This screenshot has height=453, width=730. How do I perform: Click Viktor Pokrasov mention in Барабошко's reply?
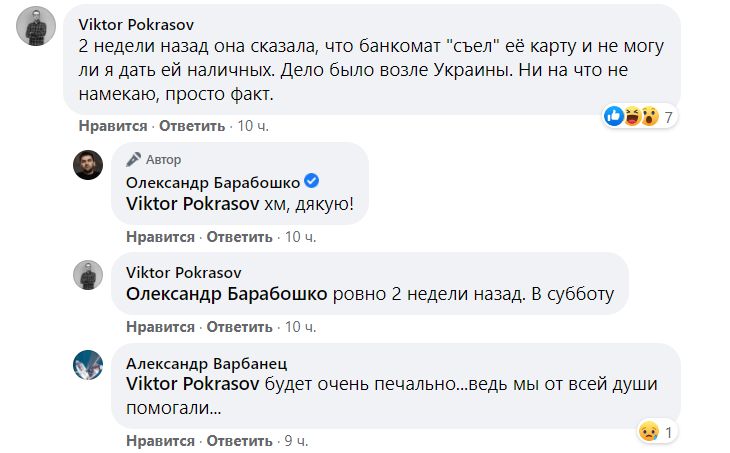[x=194, y=203]
